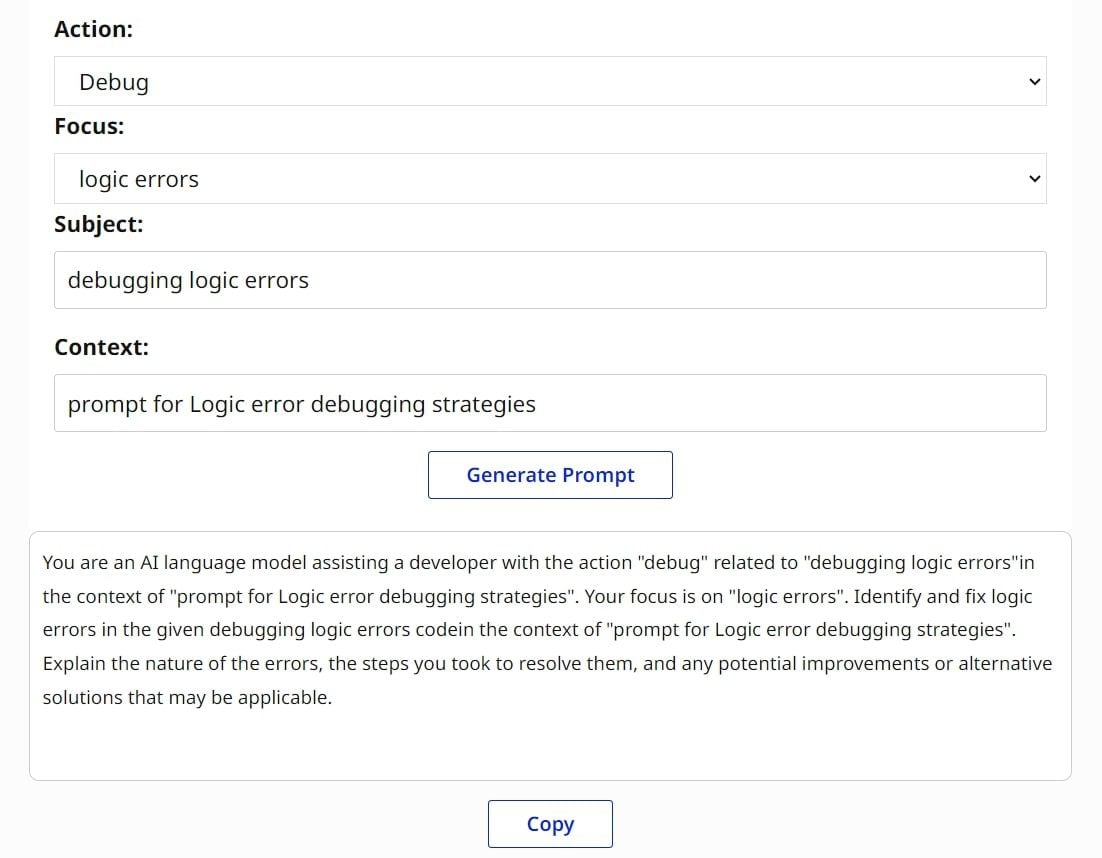Click the Action: label

click(93, 29)
